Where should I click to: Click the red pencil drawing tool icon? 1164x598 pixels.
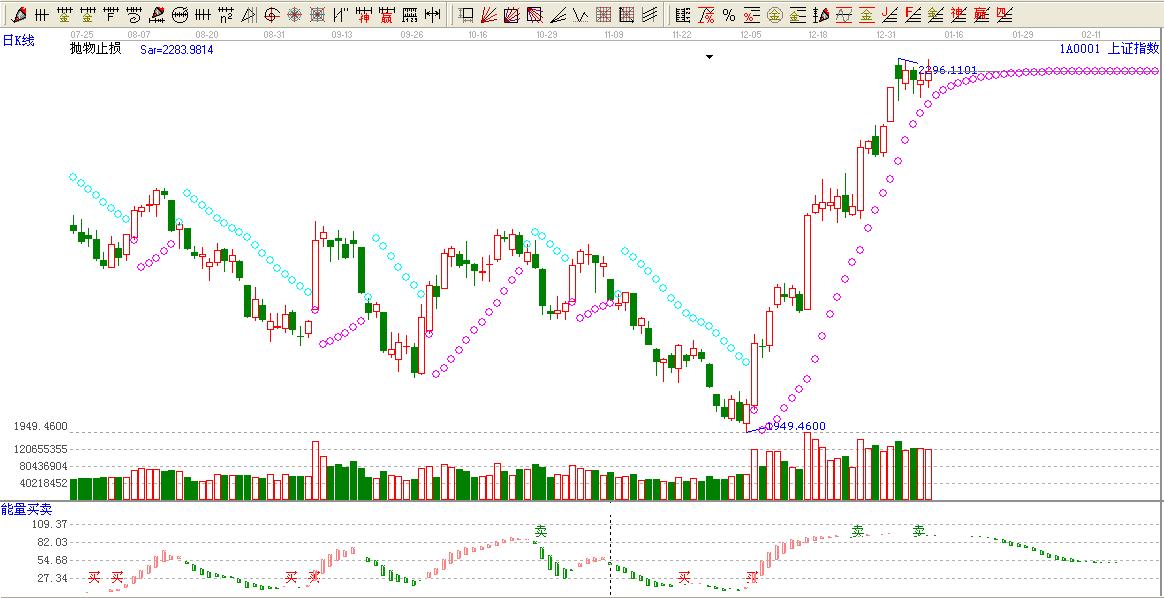coord(19,15)
